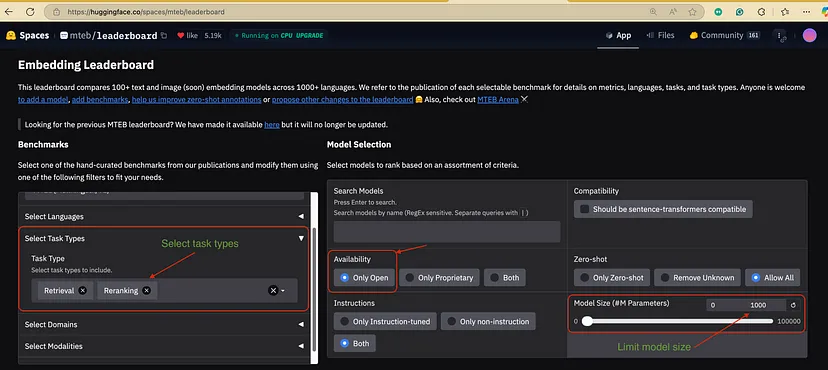Click the Search Models input field
Viewport: 828px width, 370px height.
click(447, 232)
